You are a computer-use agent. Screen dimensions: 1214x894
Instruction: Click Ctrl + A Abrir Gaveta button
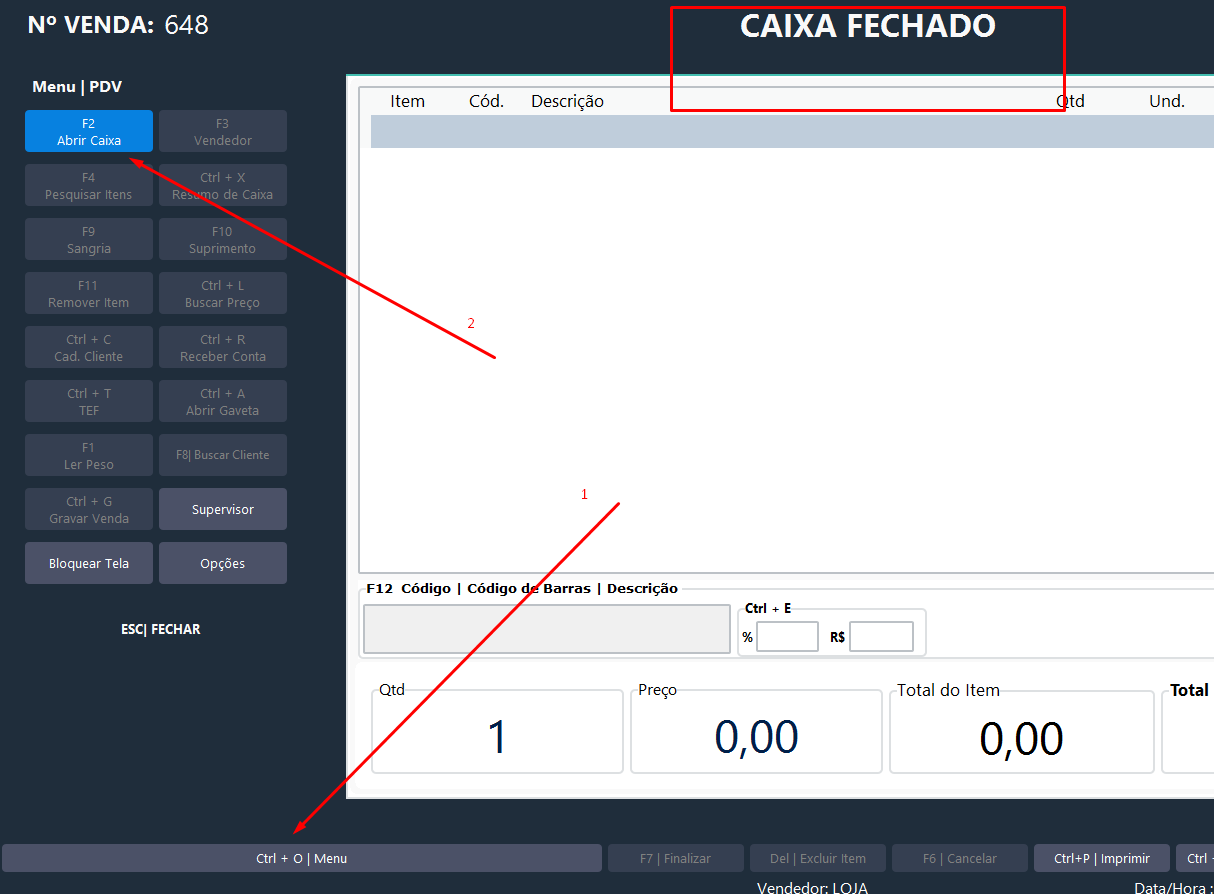click(223, 401)
